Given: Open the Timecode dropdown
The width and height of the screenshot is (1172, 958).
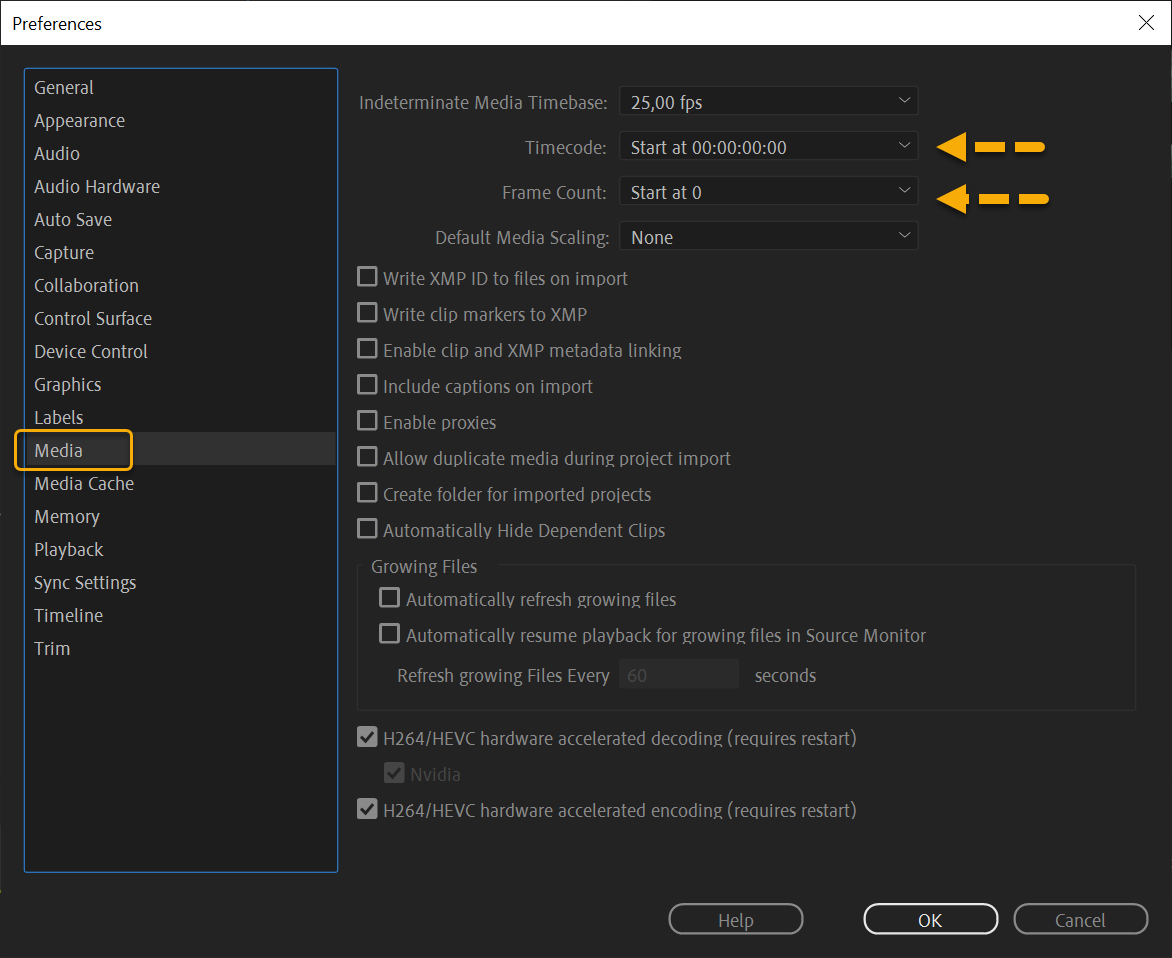Looking at the screenshot, I should tap(768, 145).
